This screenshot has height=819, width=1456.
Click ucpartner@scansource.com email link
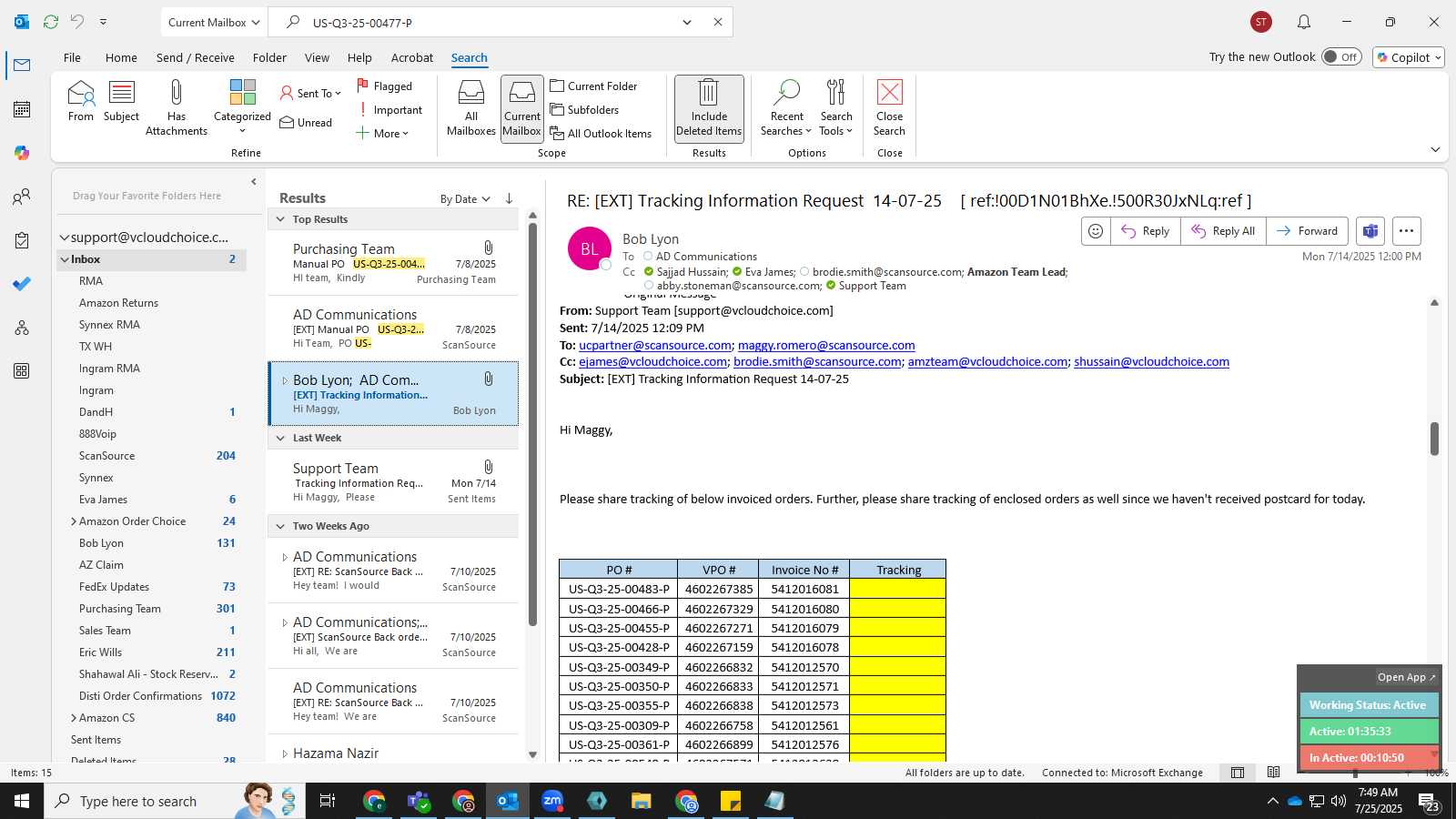tap(655, 345)
